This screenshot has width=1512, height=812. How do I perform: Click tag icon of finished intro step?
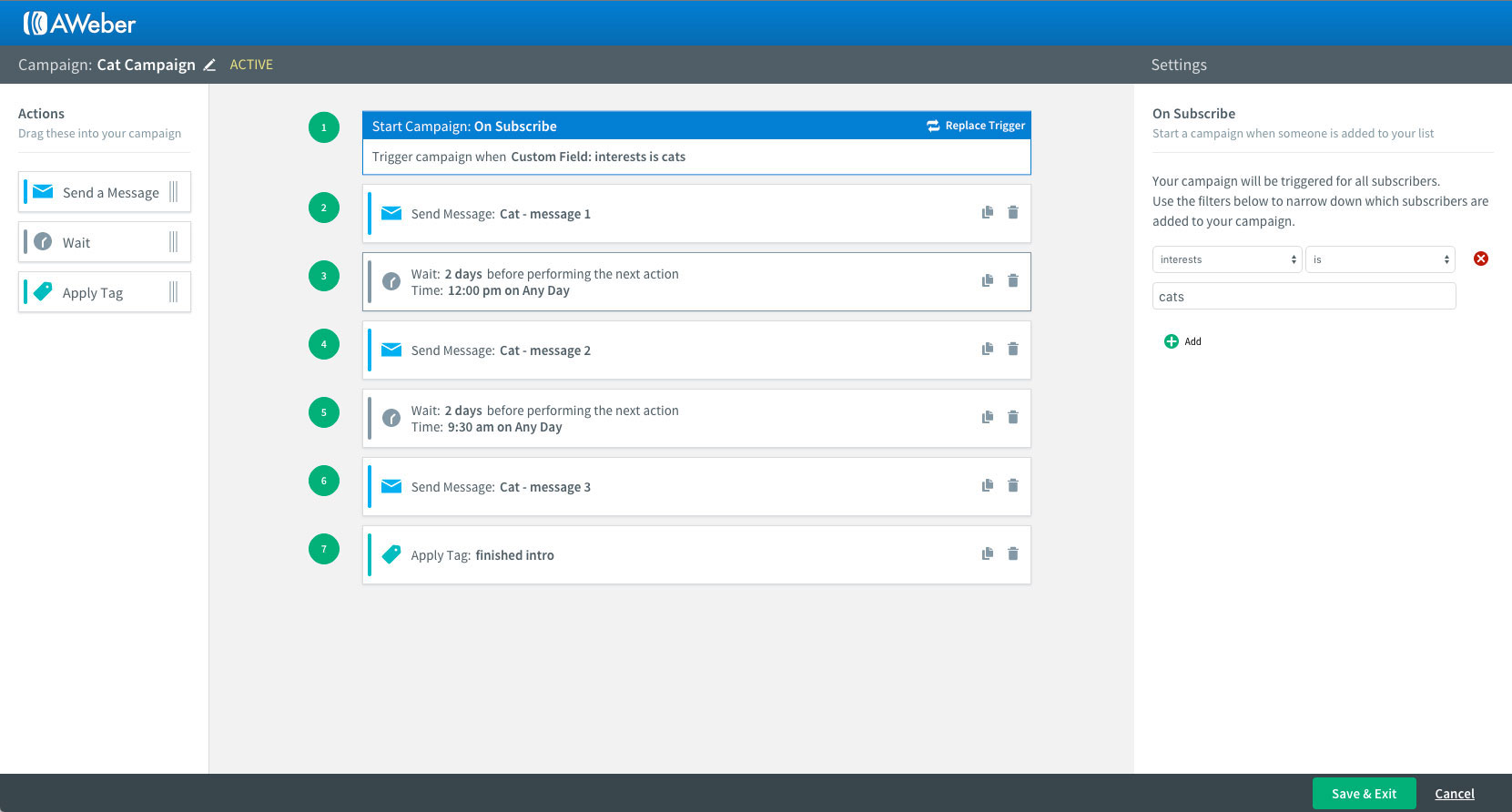(391, 554)
